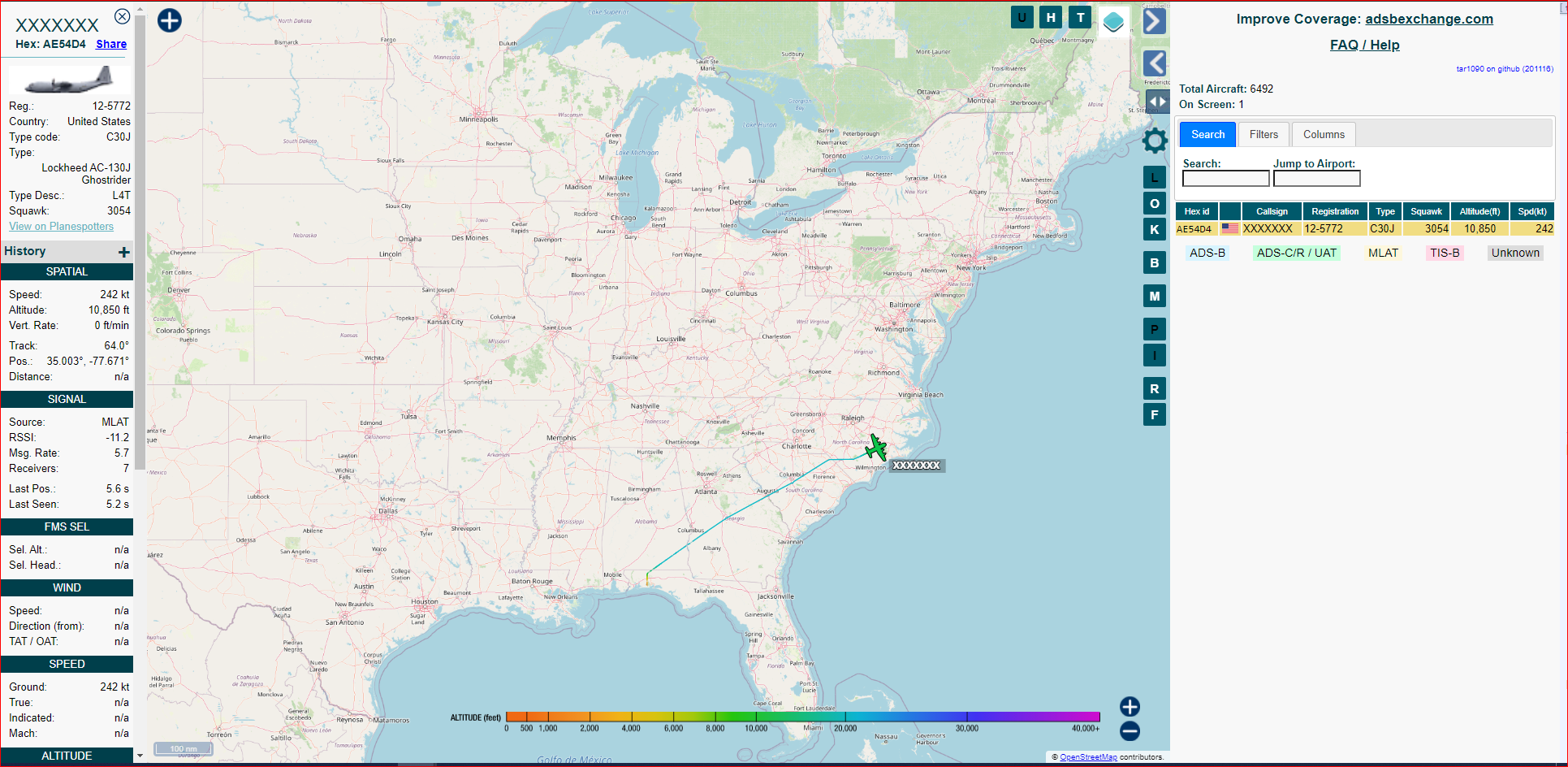The height and width of the screenshot is (767, 1568).
Task: Click the plus crosshair icon on the map's top-left
Action: [x=169, y=20]
